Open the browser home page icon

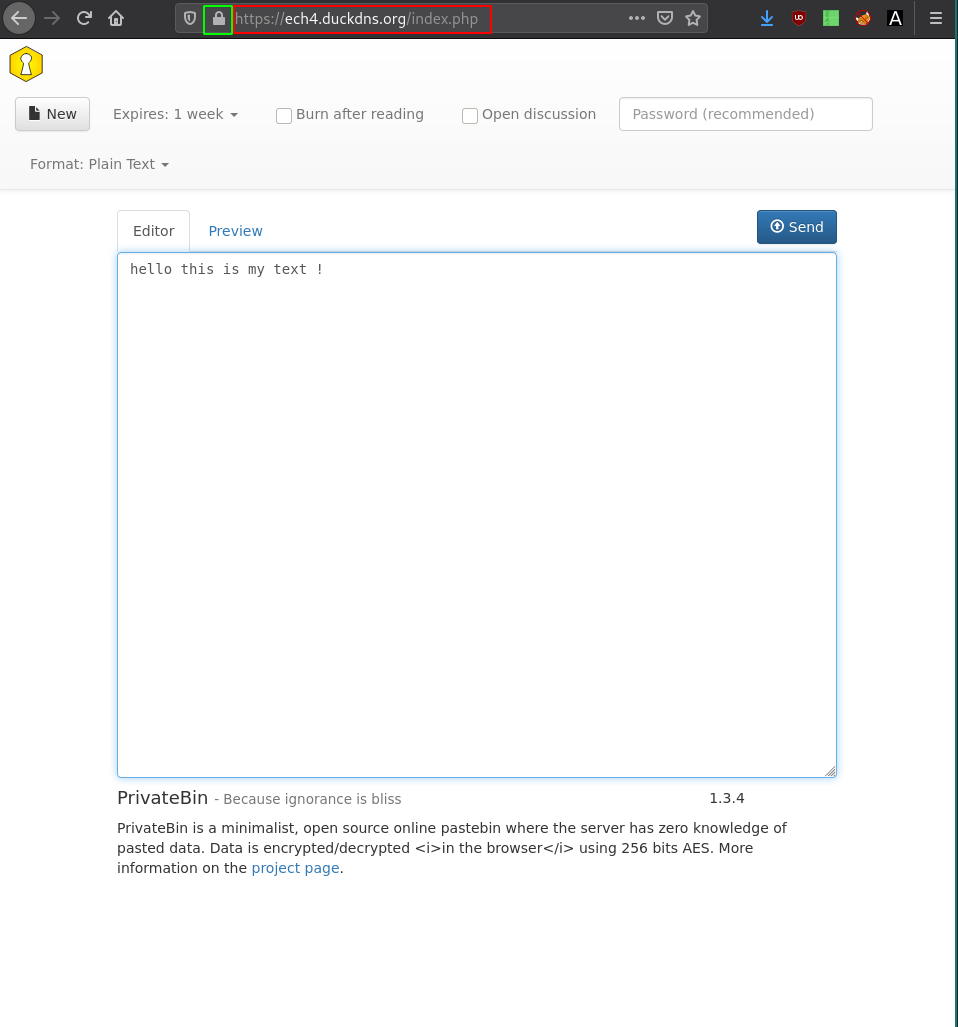[x=116, y=18]
